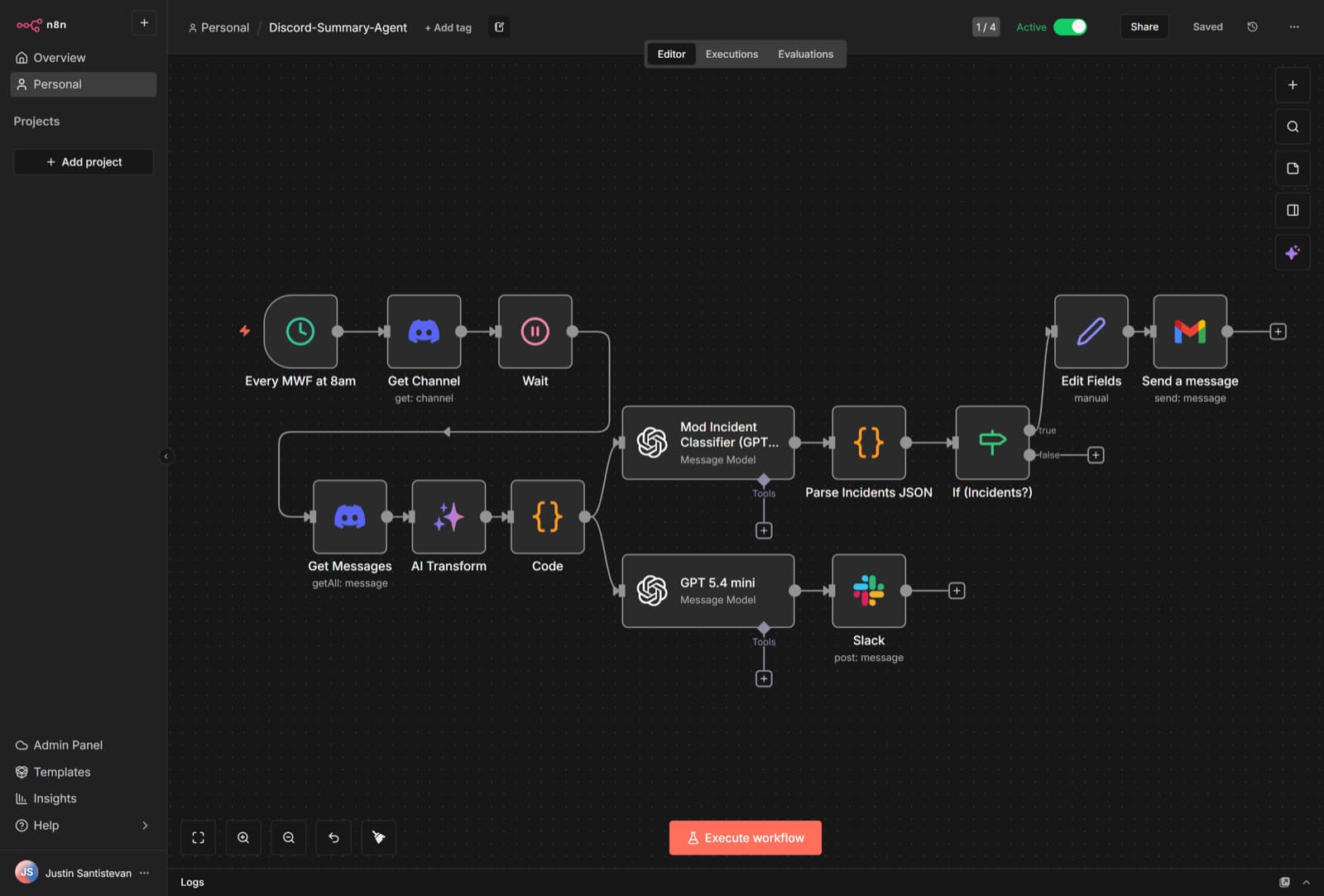
Task: Expand the Help submenu
Action: (145, 825)
